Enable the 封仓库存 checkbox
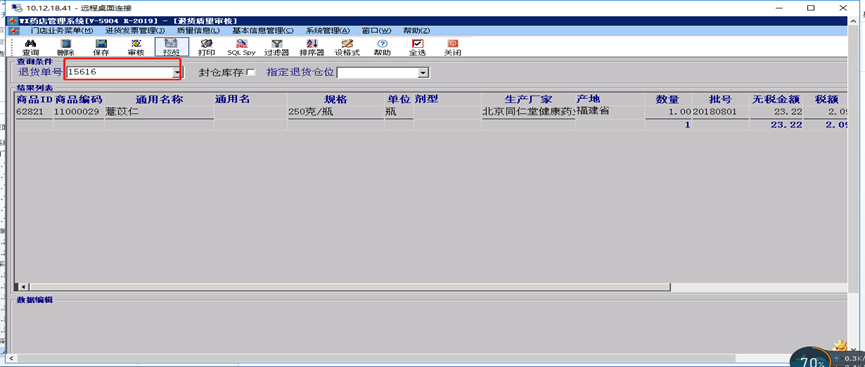The height and width of the screenshot is (367, 865). pyautogui.click(x=251, y=72)
